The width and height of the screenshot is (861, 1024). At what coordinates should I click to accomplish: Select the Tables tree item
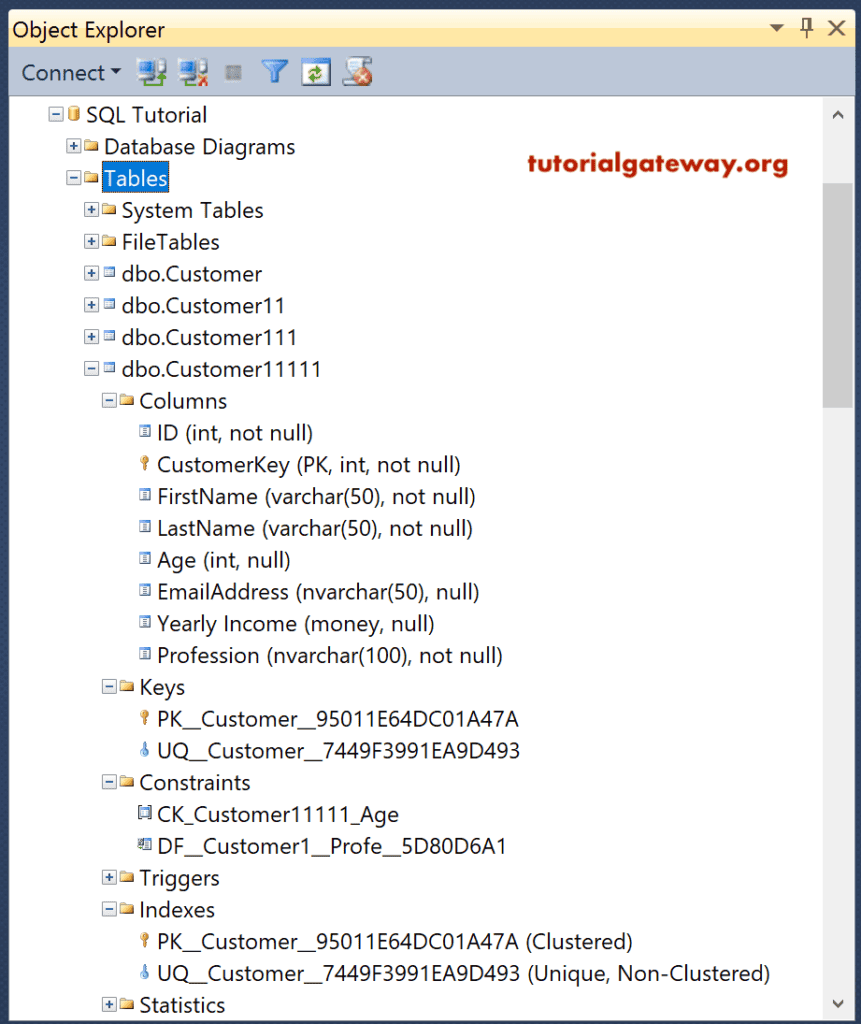pos(134,177)
